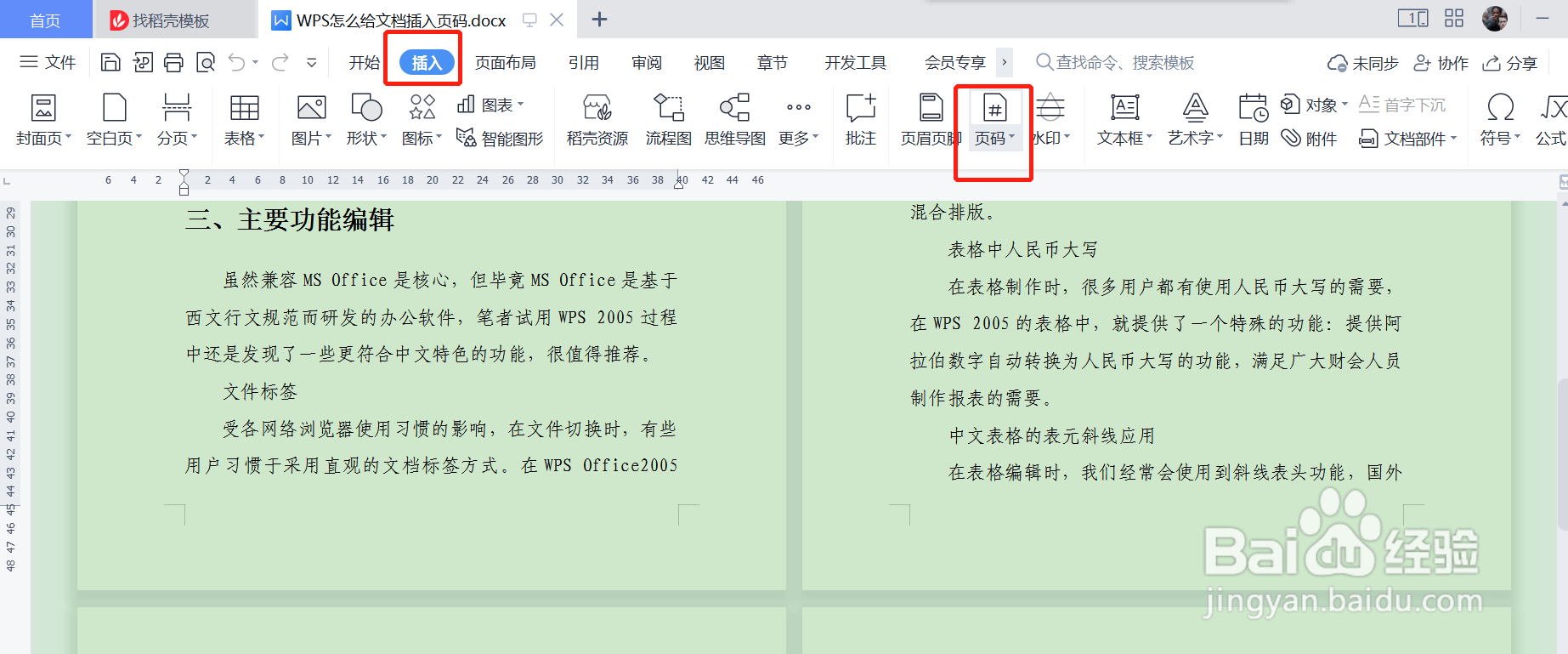Open document parts (文档部件)

1407,138
